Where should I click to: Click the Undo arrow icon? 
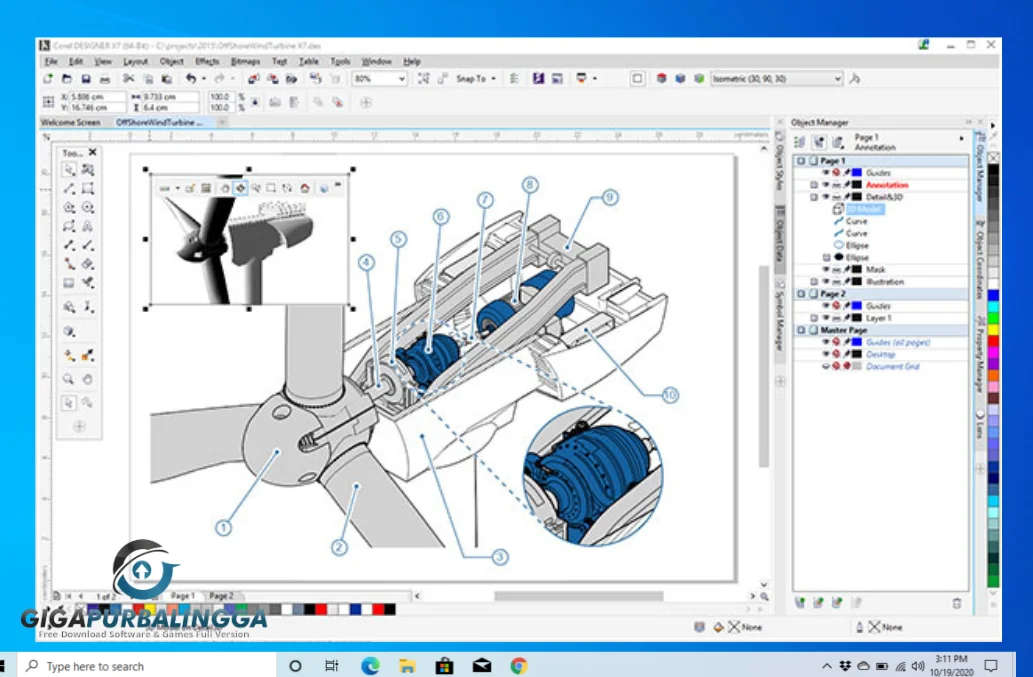pos(190,79)
